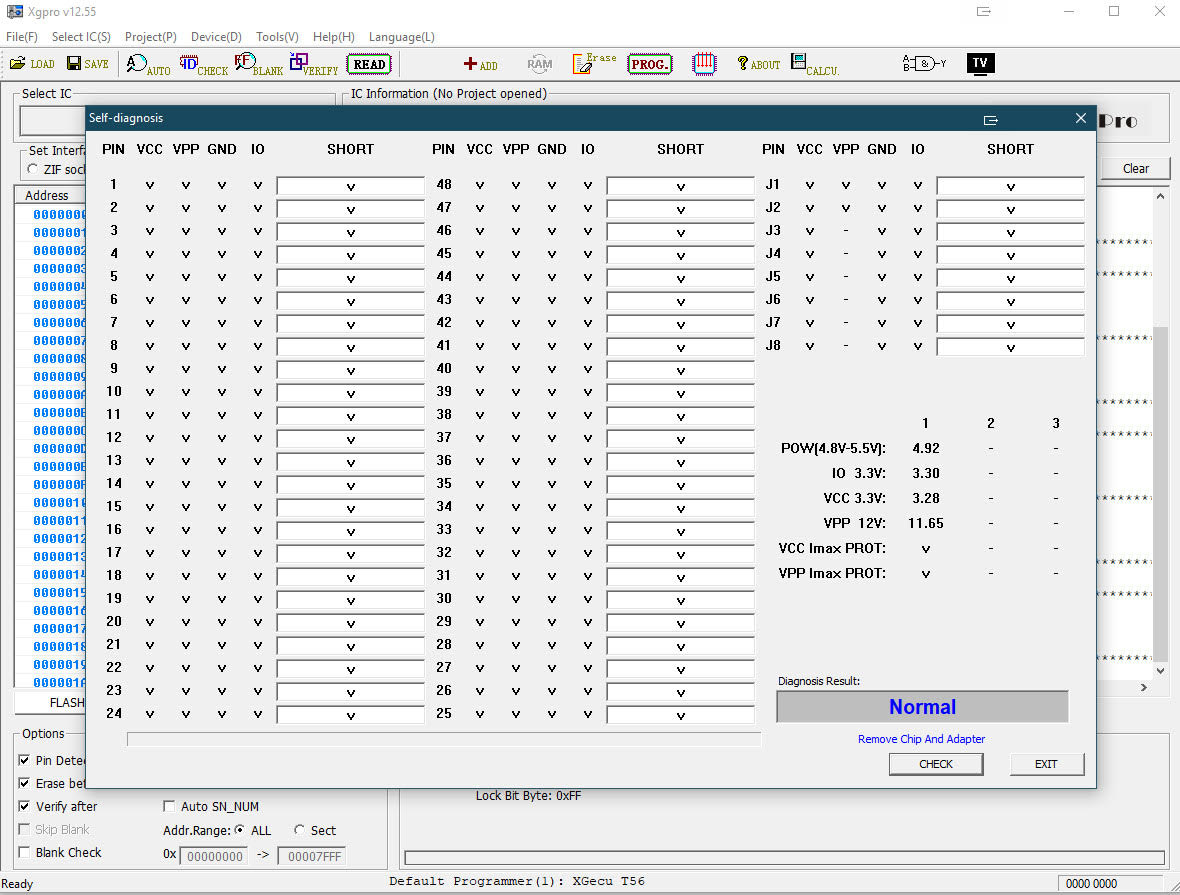This screenshot has height=895, width=1180.
Task: Click the EXIT button in Self-diagnosis
Action: point(1046,764)
